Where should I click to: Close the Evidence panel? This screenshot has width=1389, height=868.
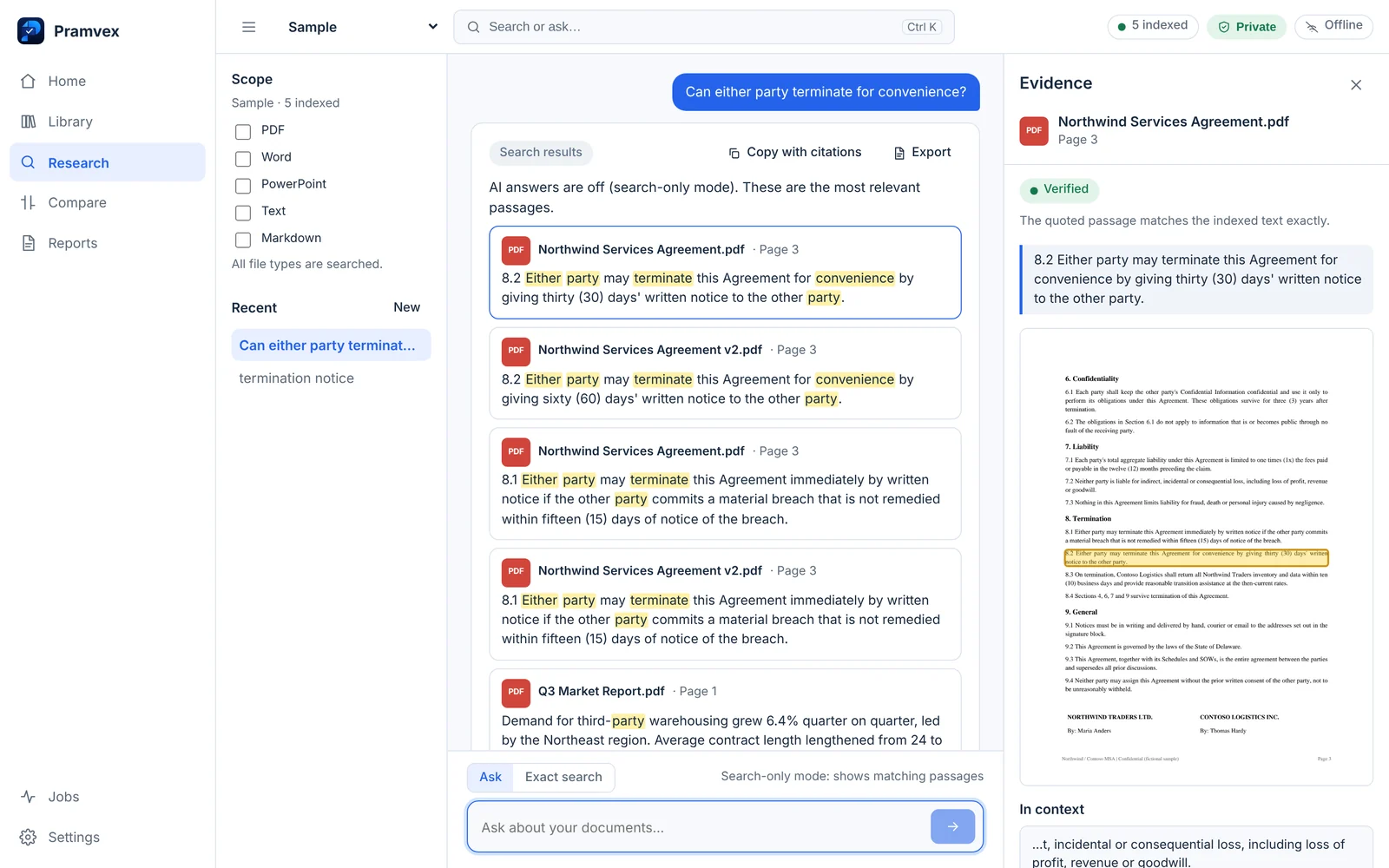click(x=1356, y=84)
